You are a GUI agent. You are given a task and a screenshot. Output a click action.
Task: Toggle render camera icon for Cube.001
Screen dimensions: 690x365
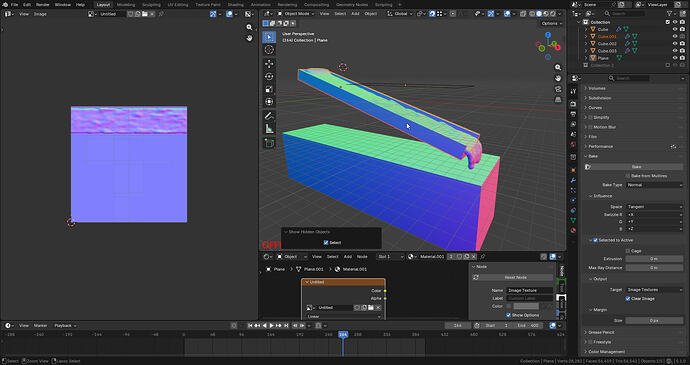(x=683, y=37)
